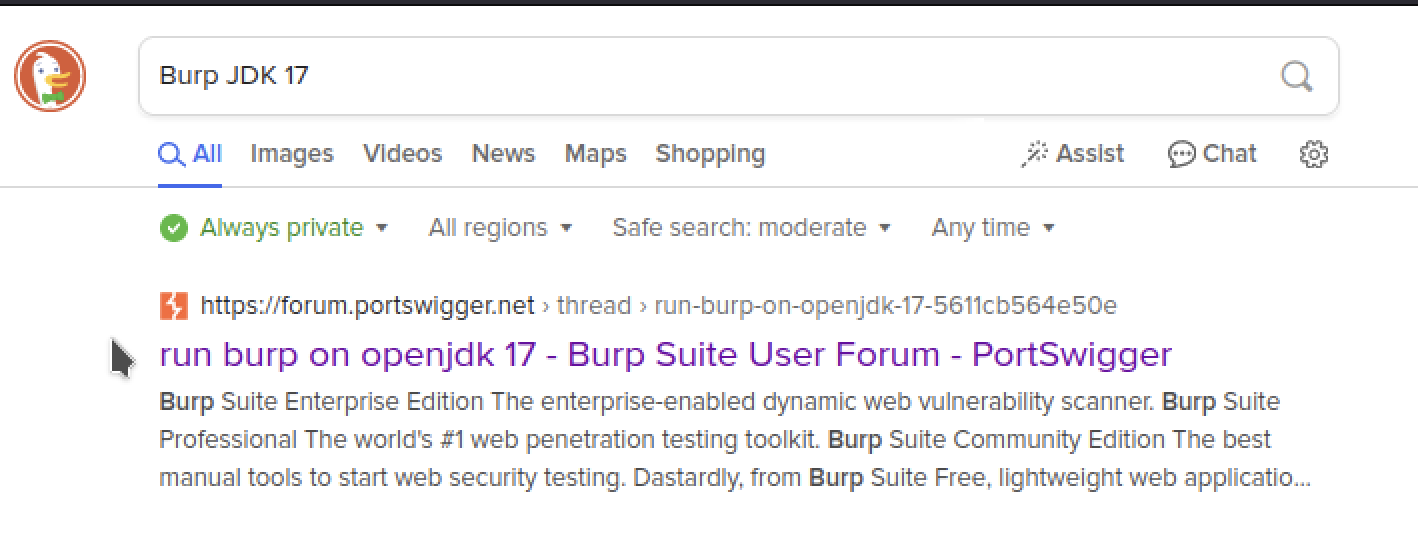Open the Any time filter dropdown
The image size is (1418, 536).
tap(993, 228)
